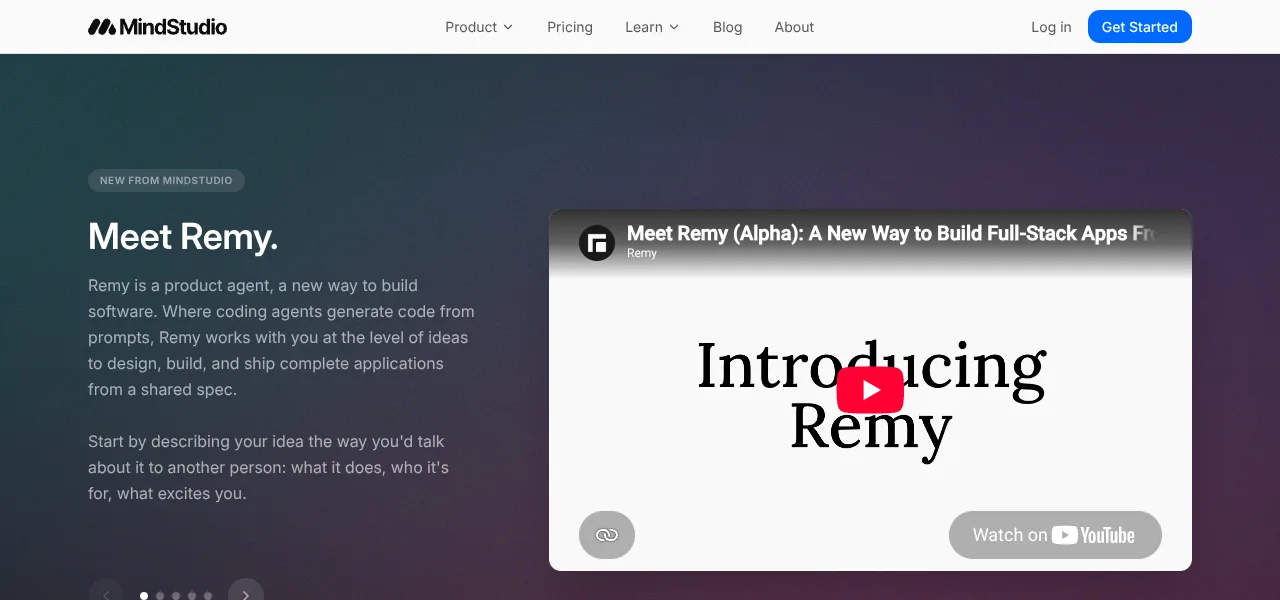Go to the Pricing page
The image size is (1280, 600).
tap(570, 27)
